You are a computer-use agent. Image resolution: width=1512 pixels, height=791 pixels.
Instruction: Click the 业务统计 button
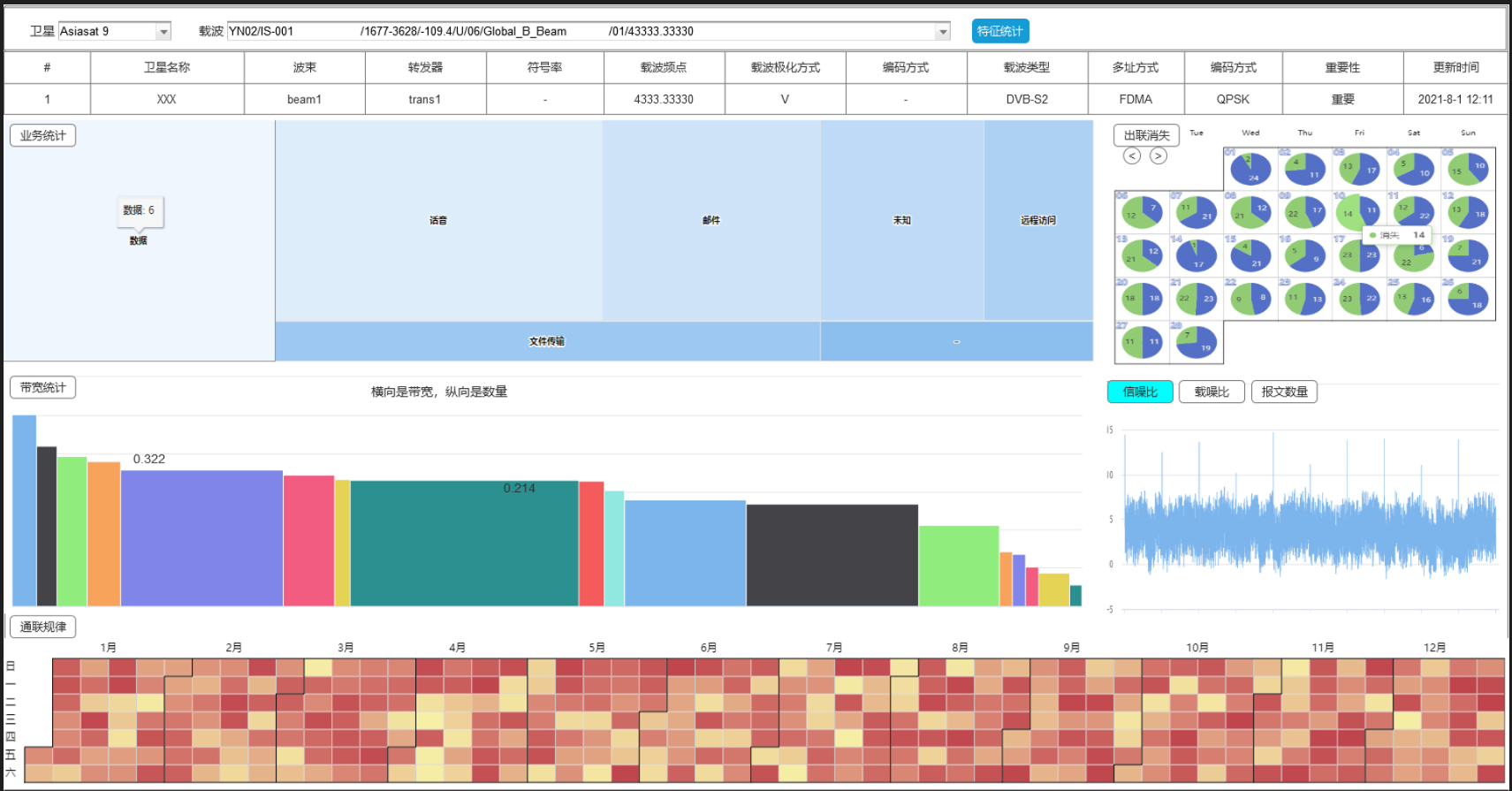pos(42,135)
